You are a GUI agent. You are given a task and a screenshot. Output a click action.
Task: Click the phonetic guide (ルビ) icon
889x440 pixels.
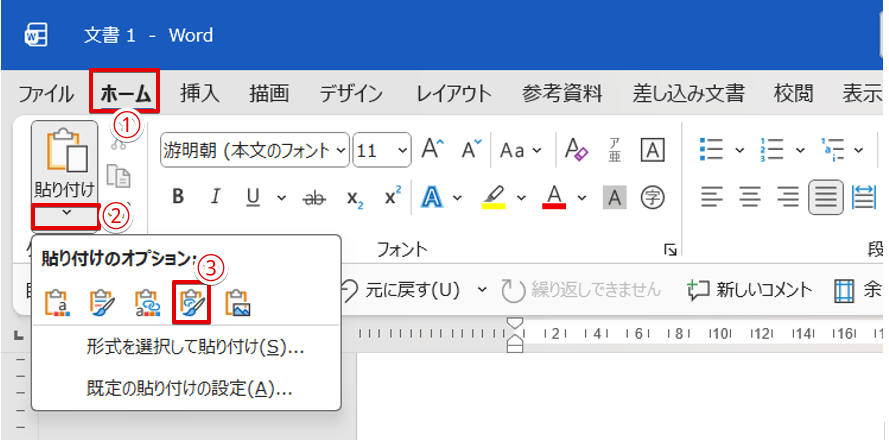pyautogui.click(x=615, y=150)
